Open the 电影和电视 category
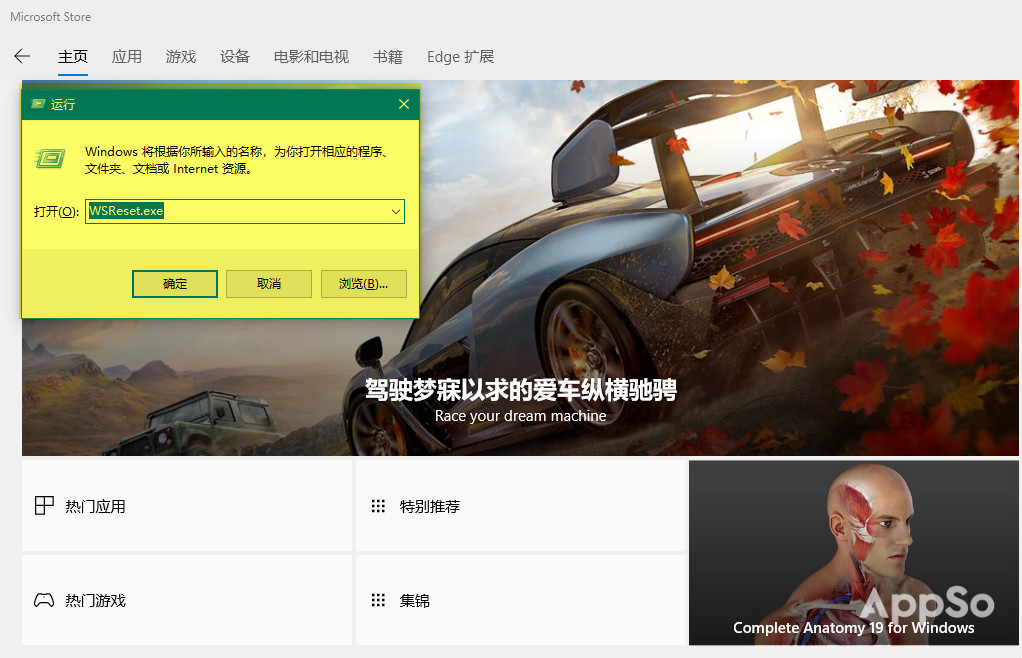The height and width of the screenshot is (658, 1022). (310, 57)
